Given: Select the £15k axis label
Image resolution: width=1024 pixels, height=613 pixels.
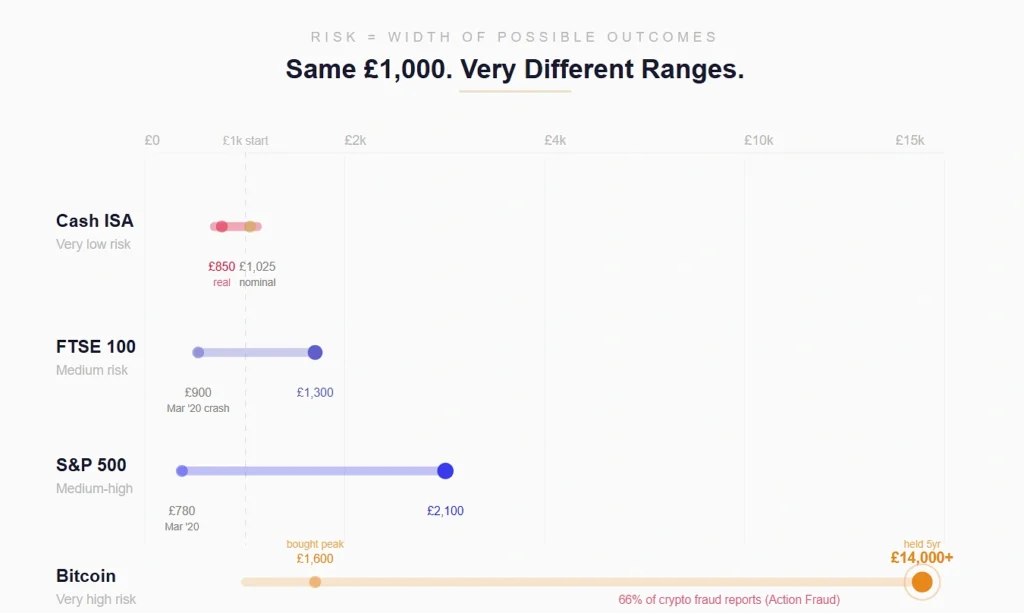Looking at the screenshot, I should (x=910, y=141).
